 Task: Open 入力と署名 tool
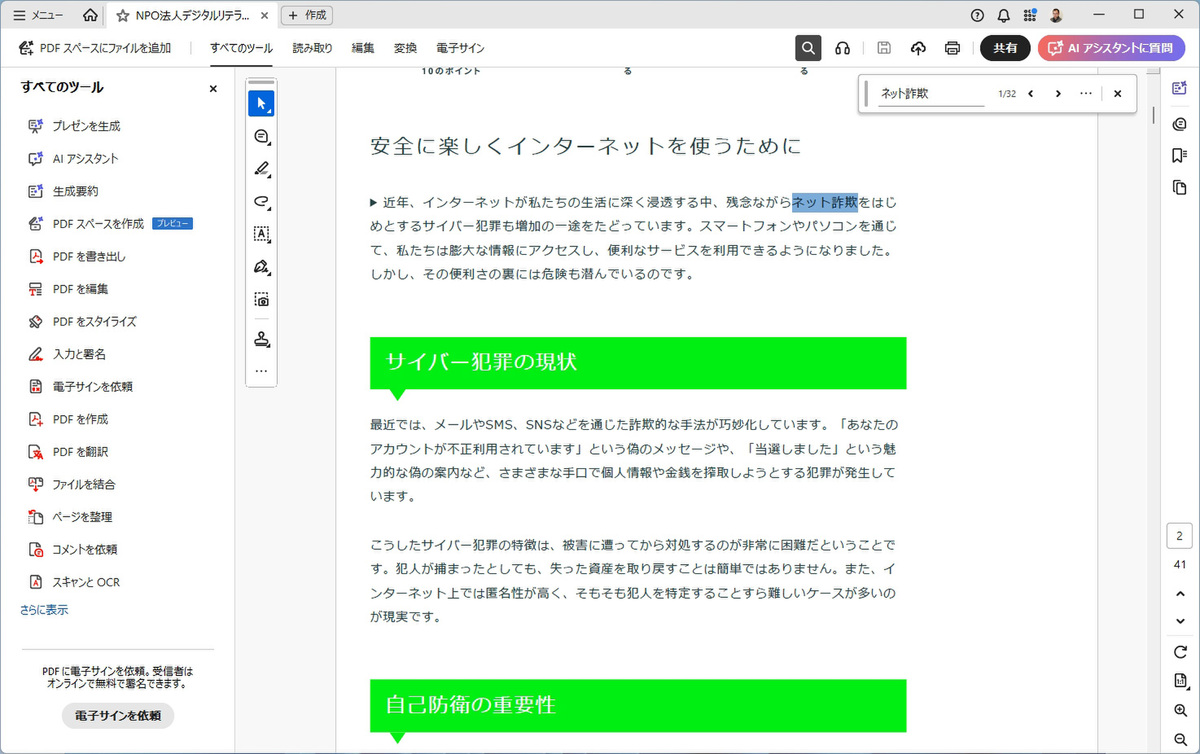click(67, 354)
